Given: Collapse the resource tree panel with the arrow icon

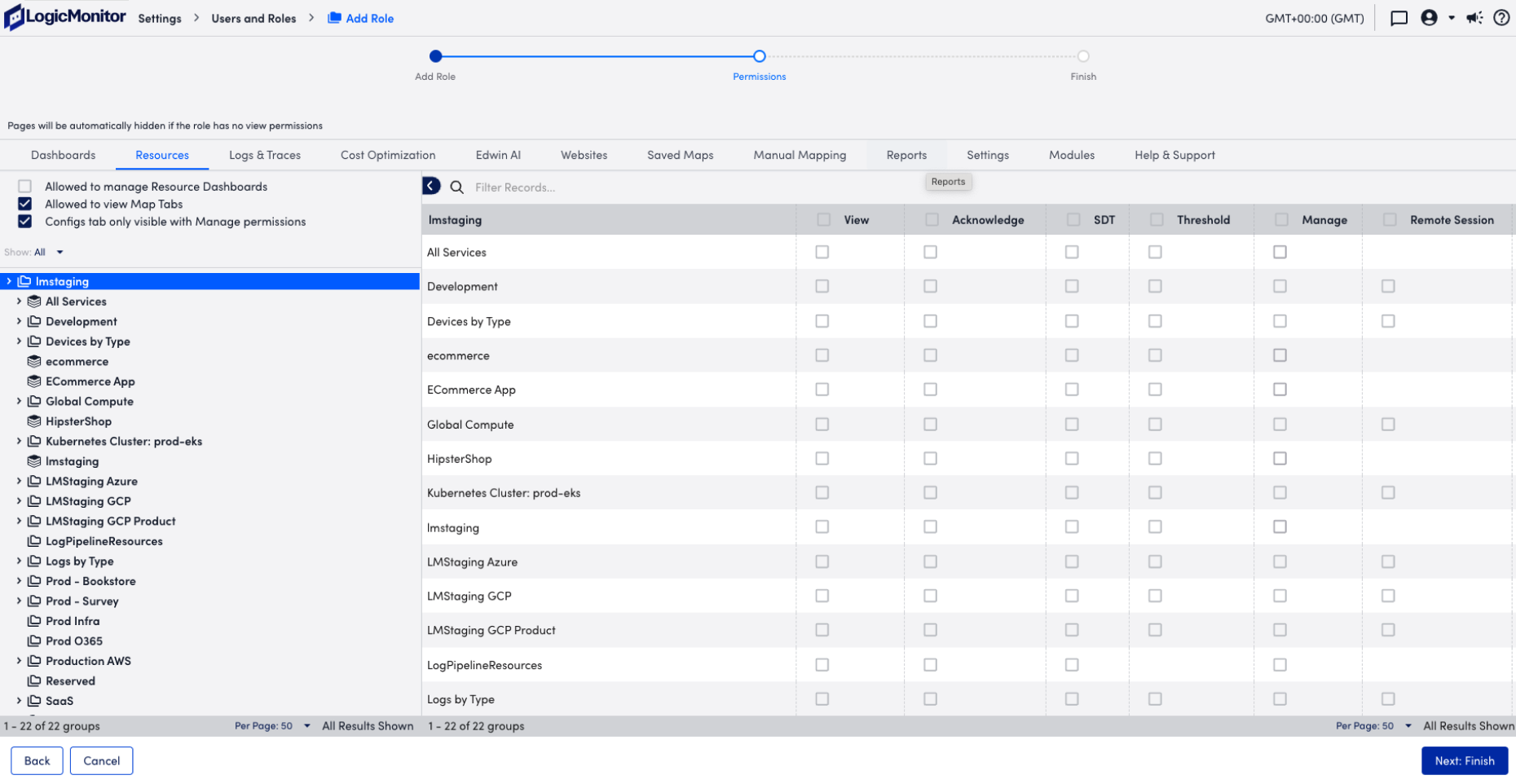Looking at the screenshot, I should coord(430,186).
